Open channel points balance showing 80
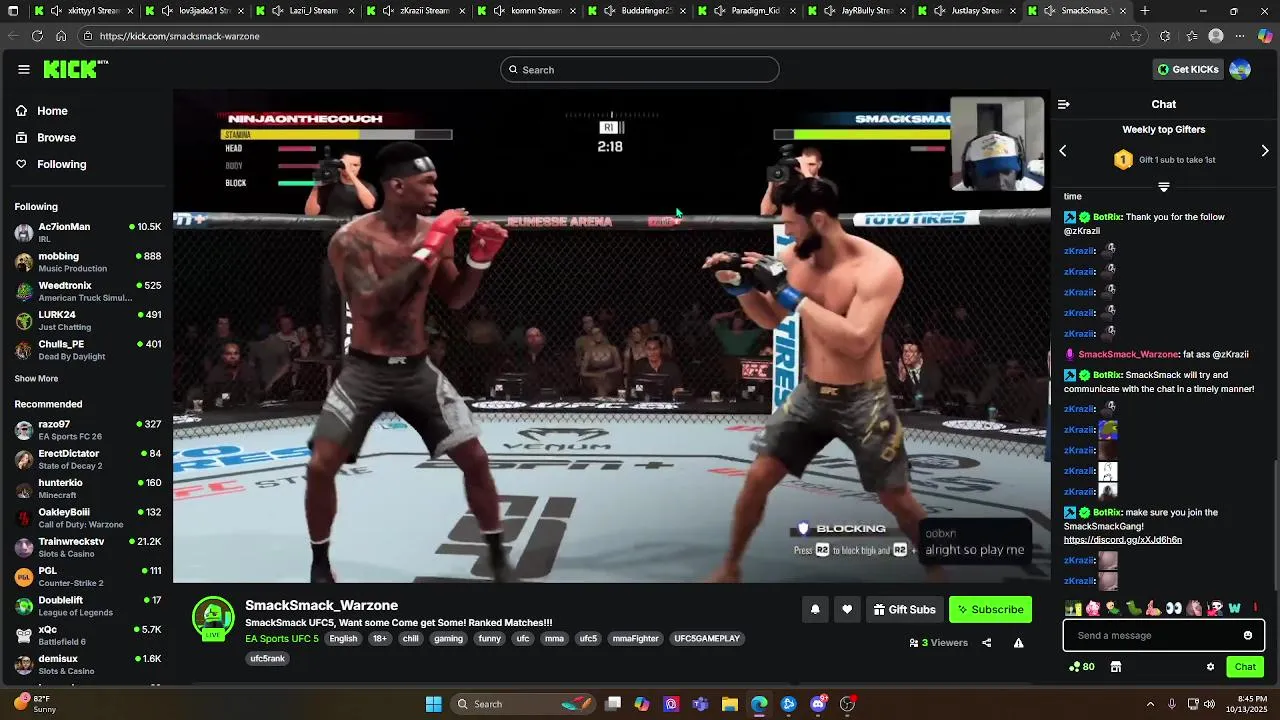The width and height of the screenshot is (1280, 720). tap(1082, 667)
